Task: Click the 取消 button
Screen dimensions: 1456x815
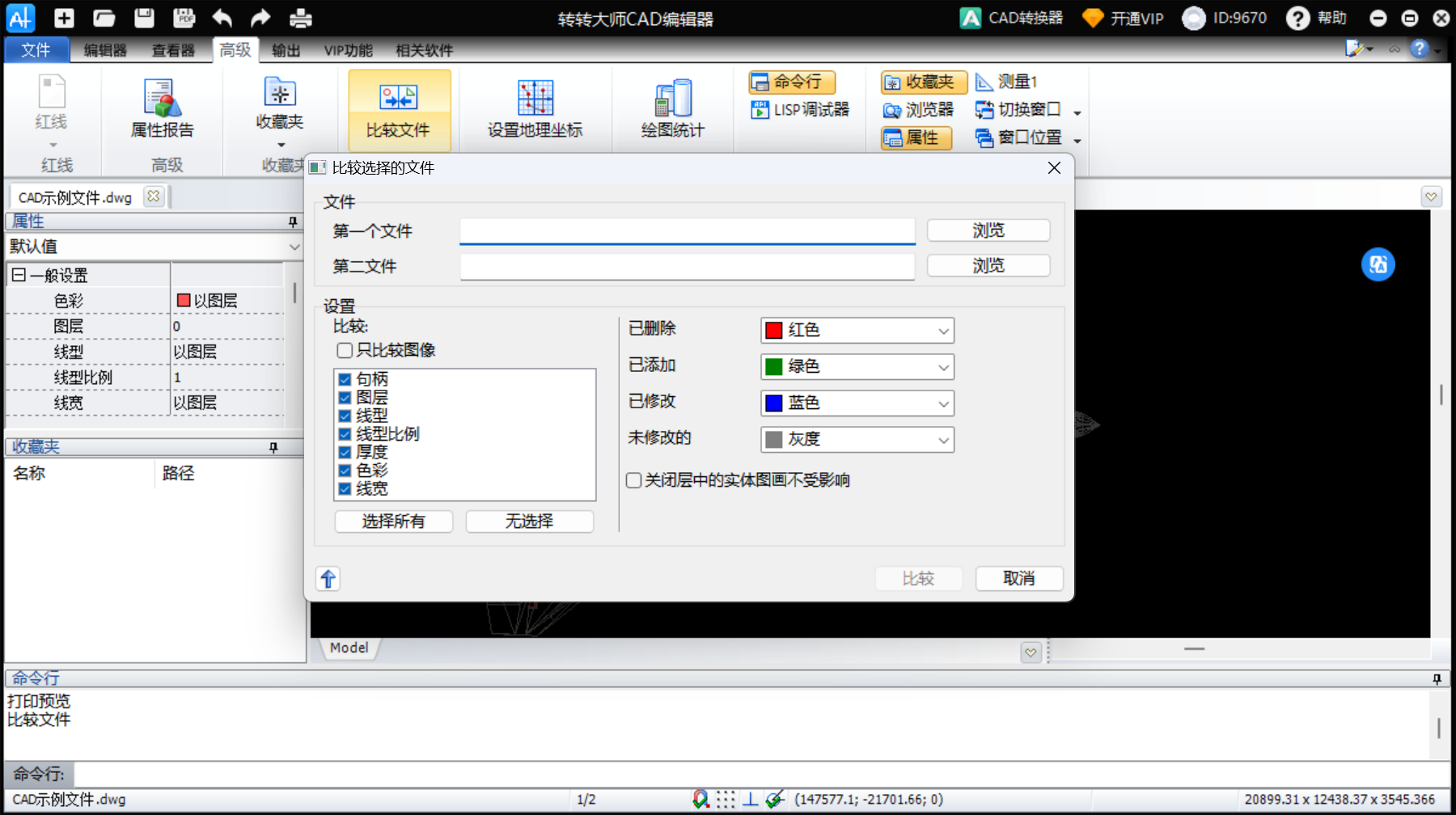Action: [x=1019, y=578]
